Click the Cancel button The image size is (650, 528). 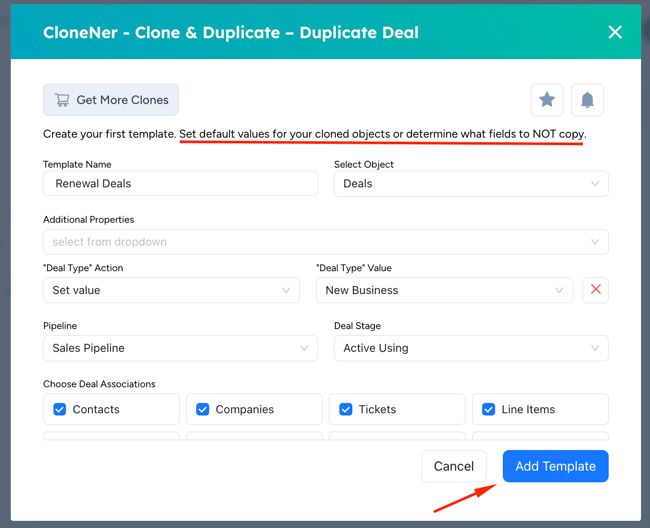point(454,466)
